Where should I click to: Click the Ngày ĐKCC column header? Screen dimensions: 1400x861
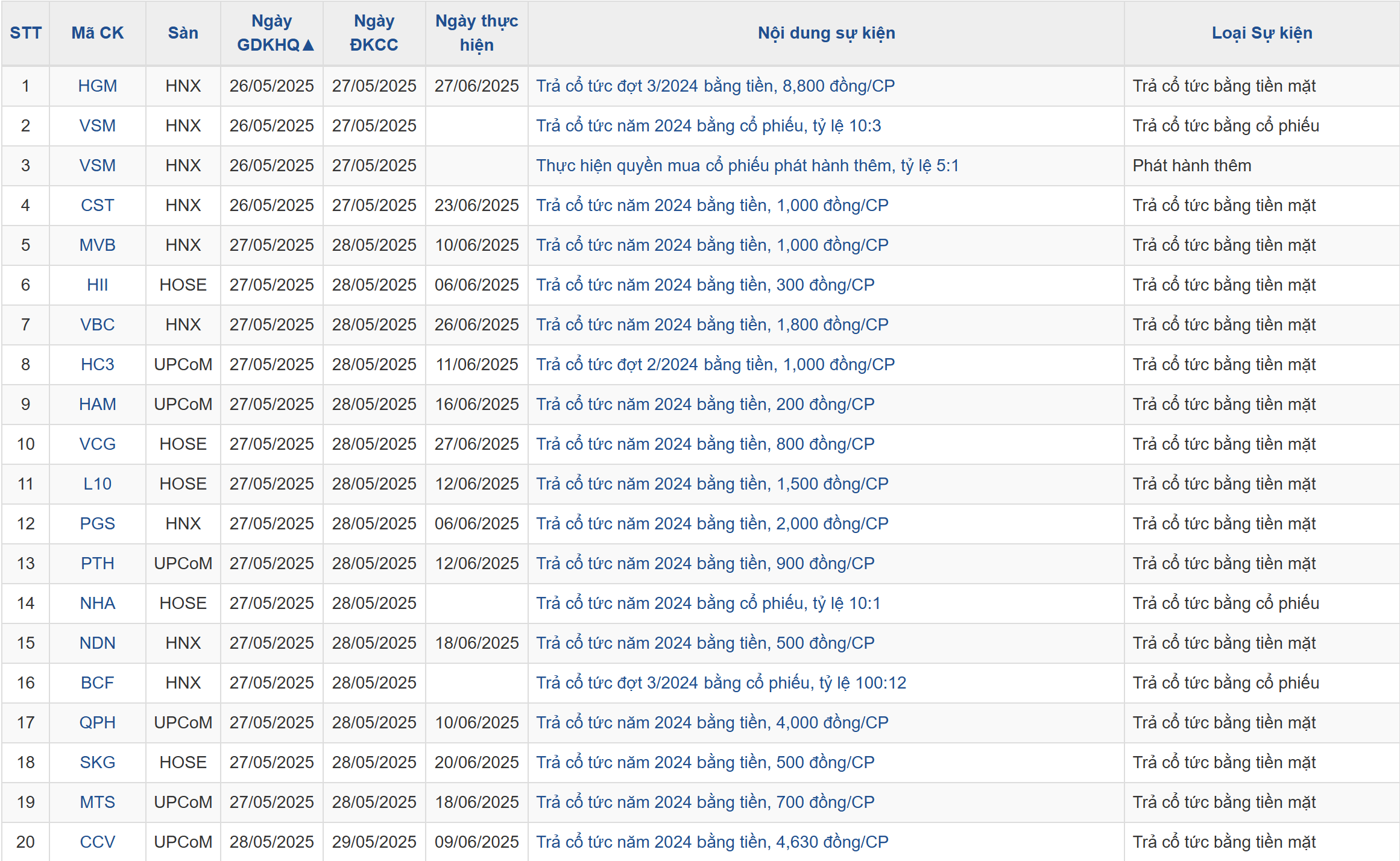[x=374, y=33]
